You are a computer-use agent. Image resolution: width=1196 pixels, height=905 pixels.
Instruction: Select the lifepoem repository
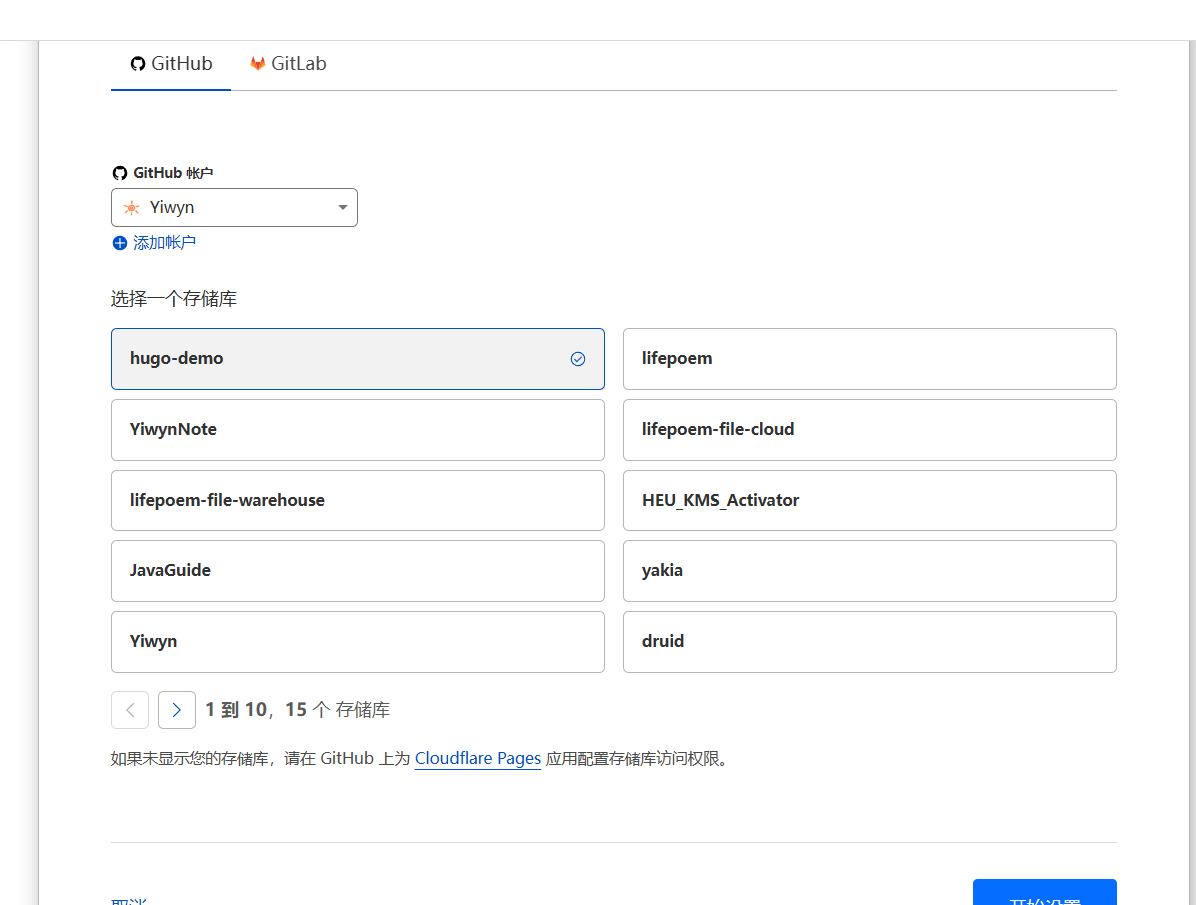[x=870, y=359]
